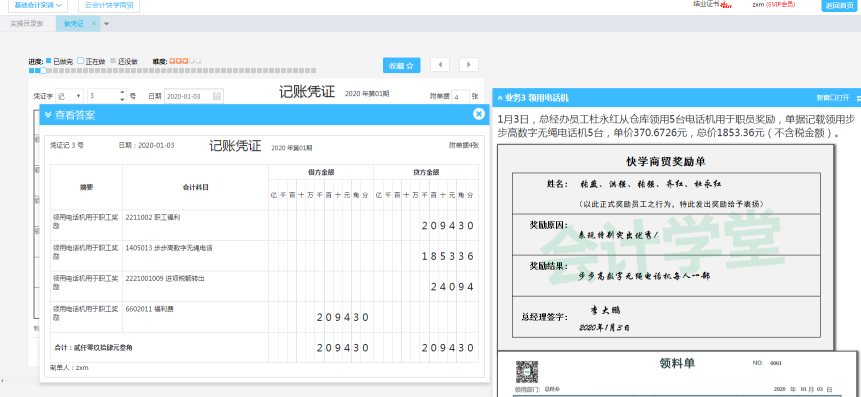Click the 正在做 legend marker

[x=80, y=61]
